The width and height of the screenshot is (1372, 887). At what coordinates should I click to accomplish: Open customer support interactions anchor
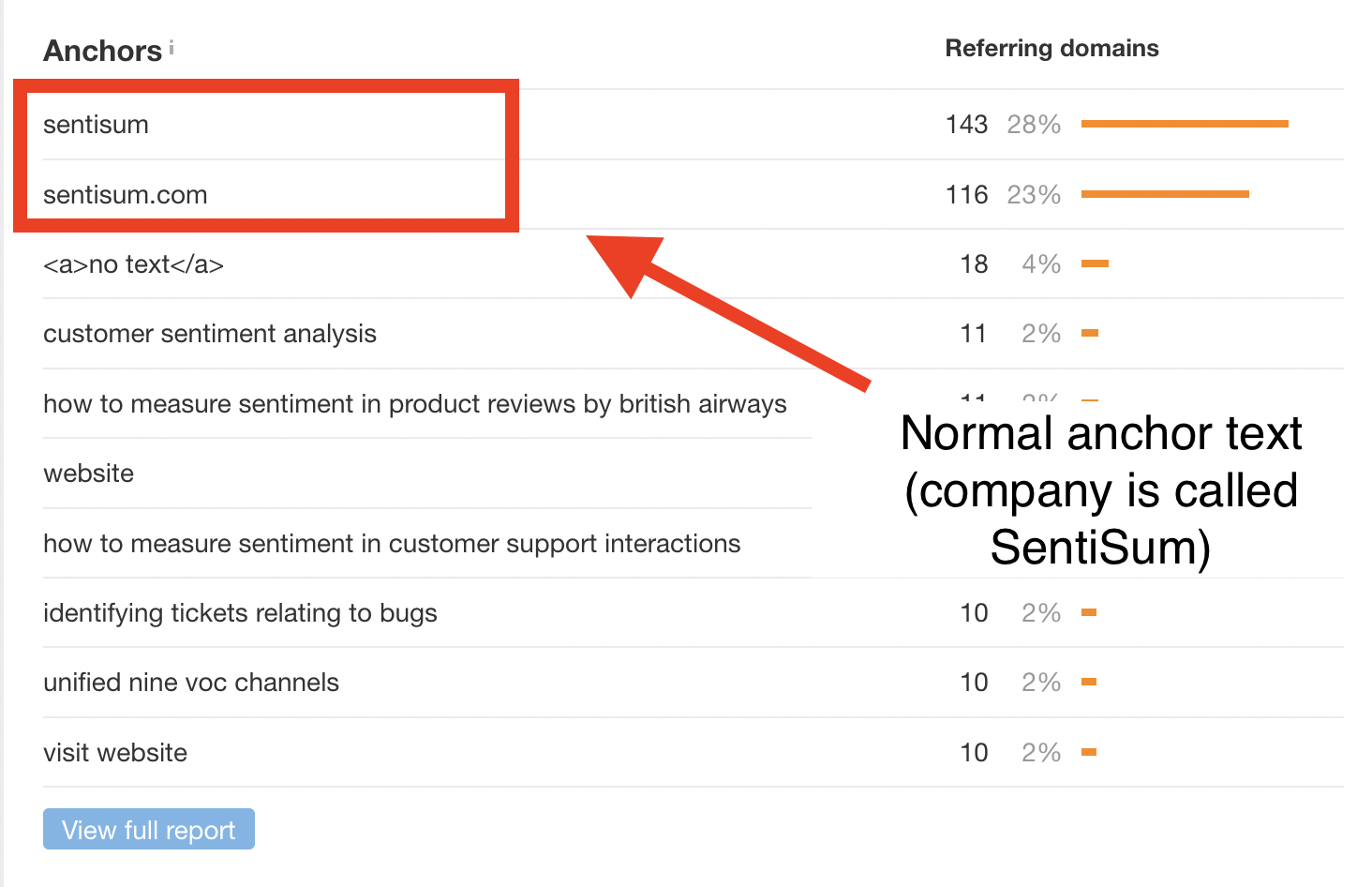tap(392, 544)
